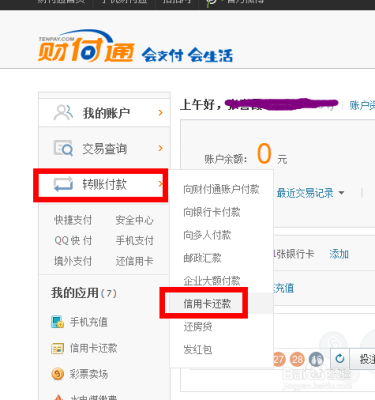The height and width of the screenshot is (400, 375).
Task: Open the 最近交易记录 dropdown
Action: point(310,193)
